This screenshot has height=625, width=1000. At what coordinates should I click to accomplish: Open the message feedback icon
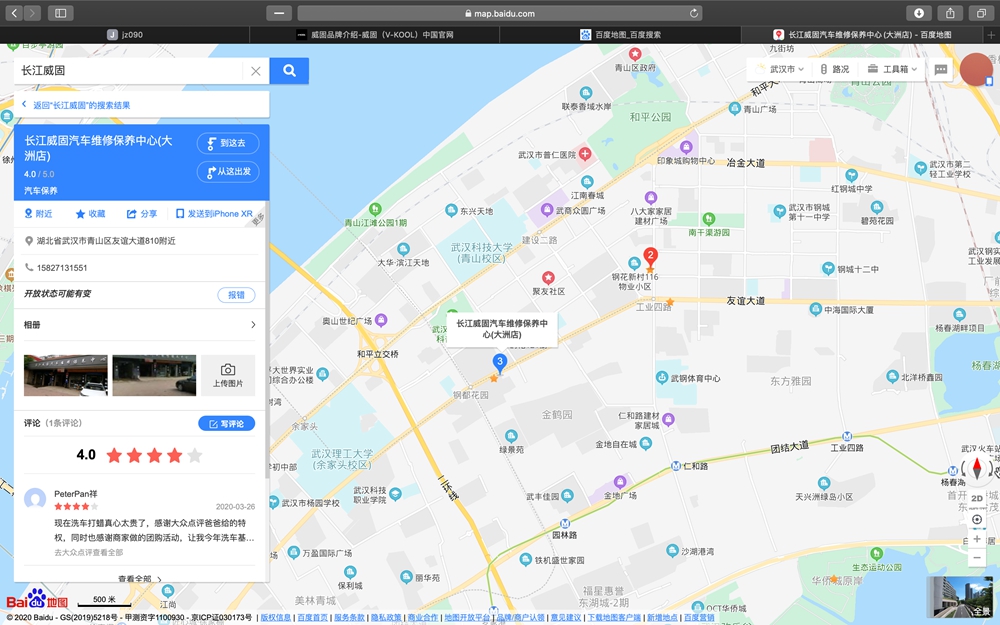pos(941,70)
